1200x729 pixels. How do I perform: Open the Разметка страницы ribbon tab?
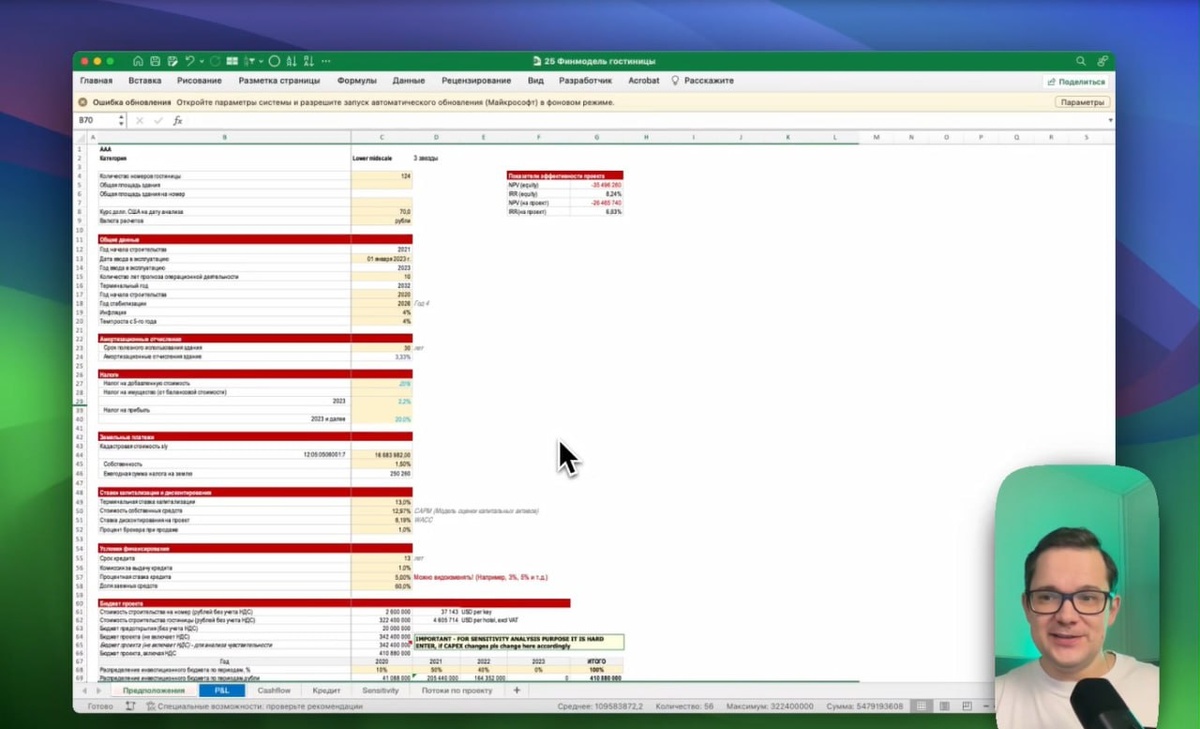click(279, 80)
